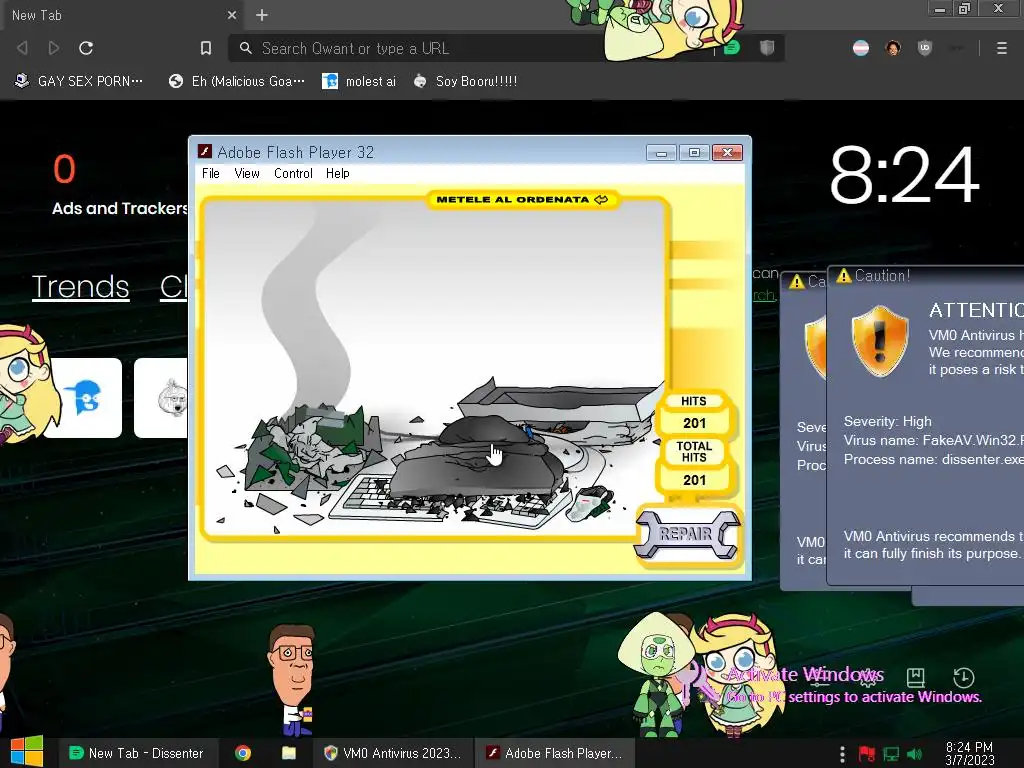Viewport: 1024px width, 768px height.
Task: Open the Eh (Malicious Goa... bookmark
Action: pyautogui.click(x=236, y=81)
